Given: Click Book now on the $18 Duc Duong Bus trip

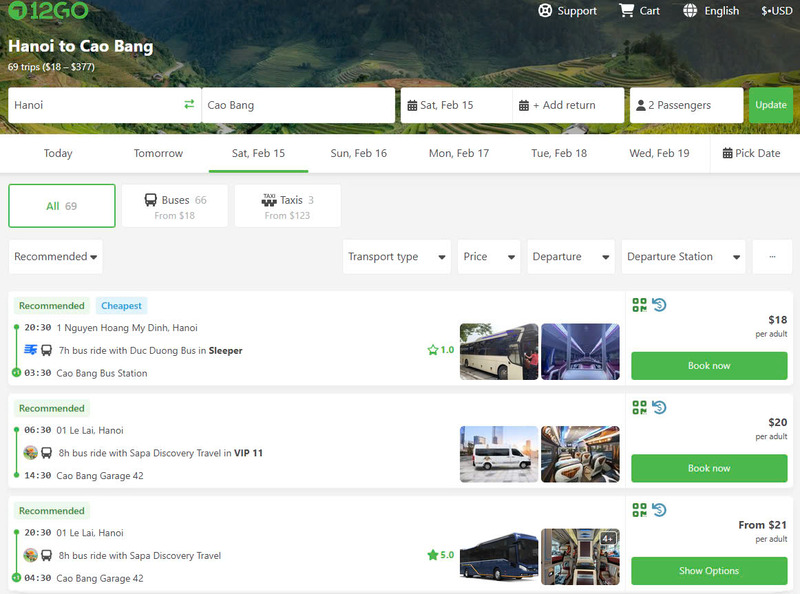Looking at the screenshot, I should click(709, 366).
